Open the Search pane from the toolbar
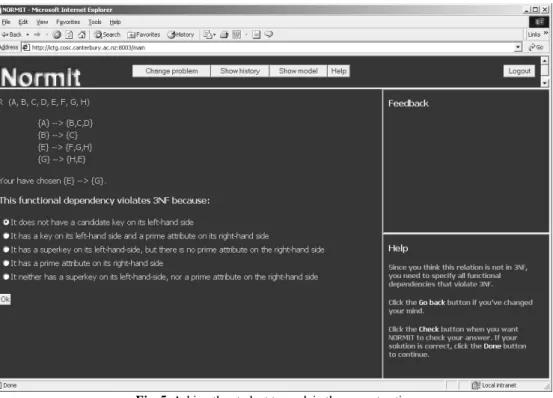Screen dimensions: 553x398 pyautogui.click(x=107, y=35)
